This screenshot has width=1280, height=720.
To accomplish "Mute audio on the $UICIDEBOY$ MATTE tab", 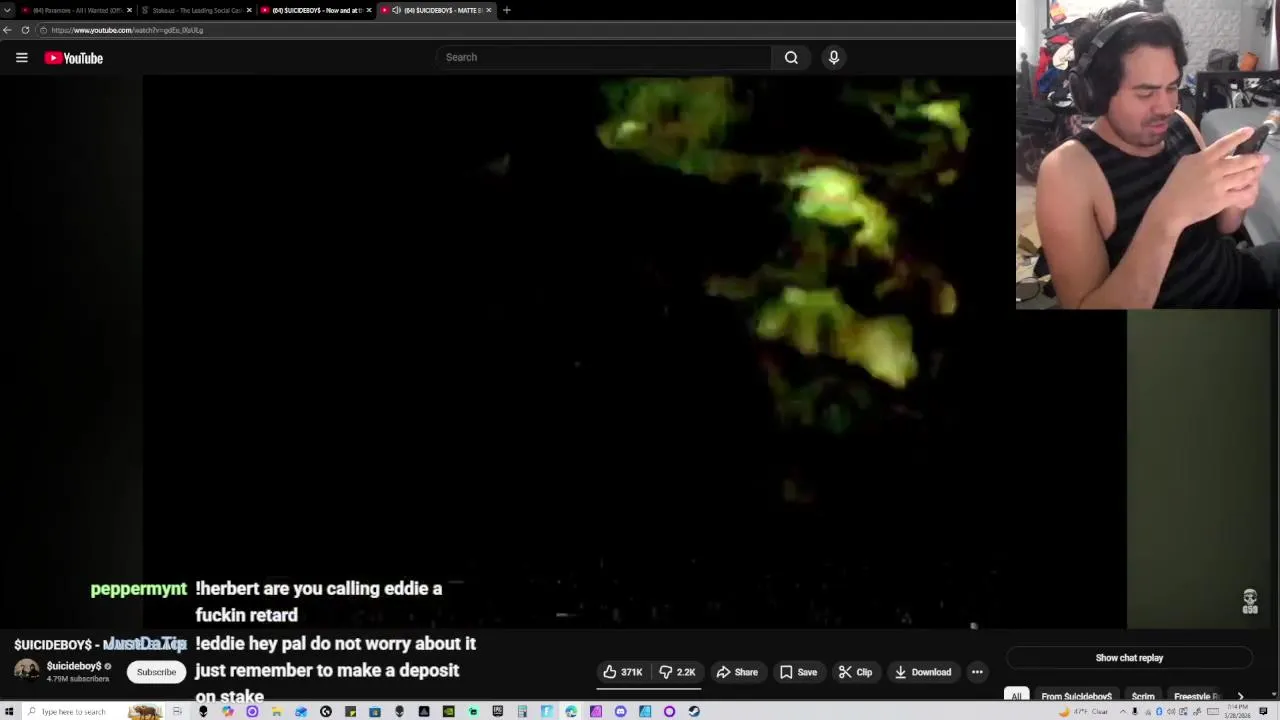I will pyautogui.click(x=397, y=10).
